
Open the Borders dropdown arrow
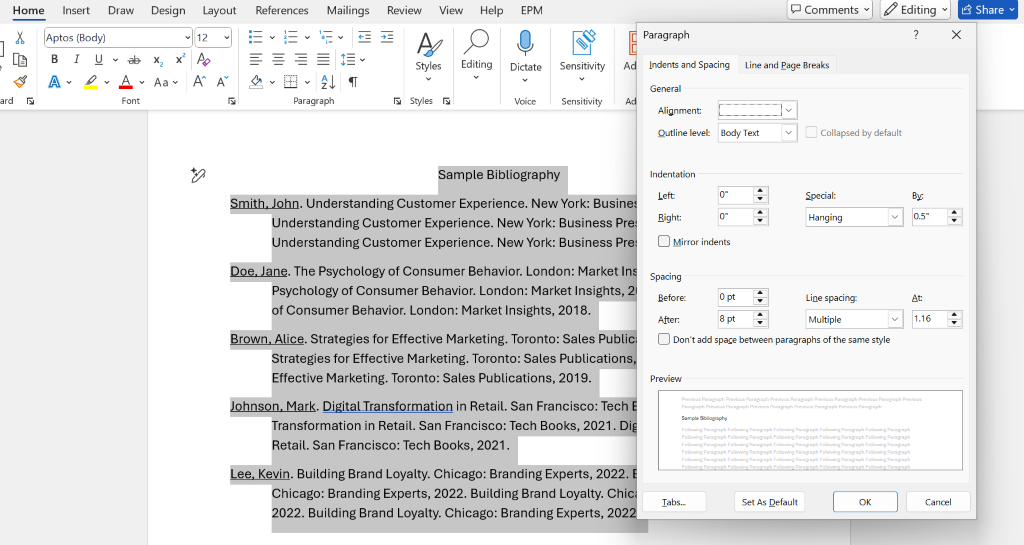coord(307,82)
